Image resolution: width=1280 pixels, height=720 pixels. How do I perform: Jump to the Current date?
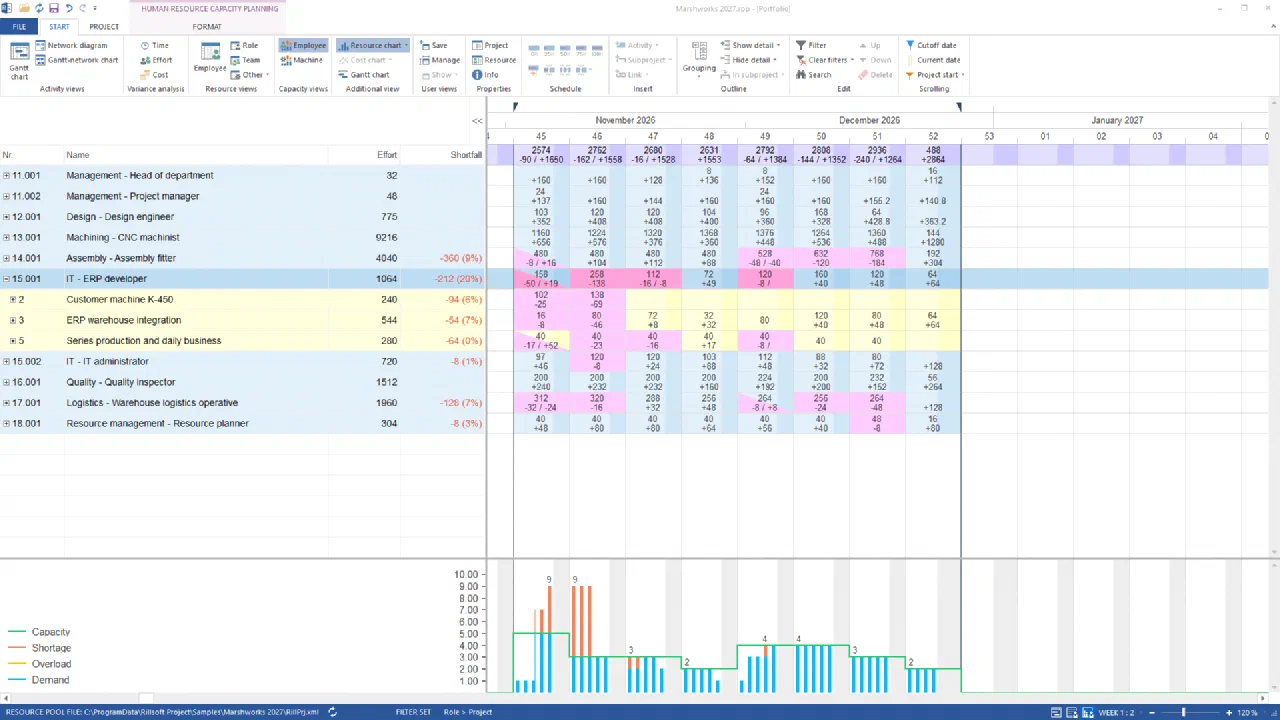[x=932, y=60]
